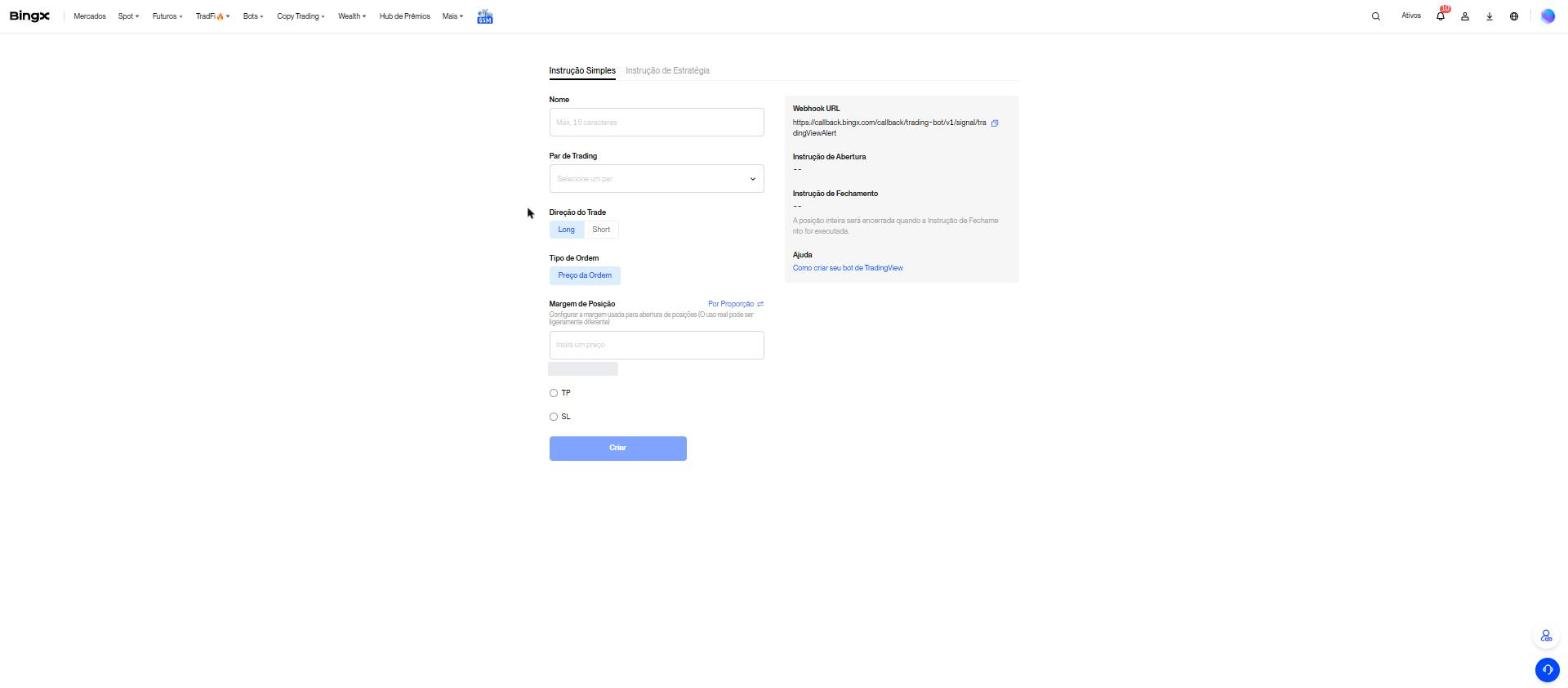Switch to Instrução Simples tab
The width and height of the screenshot is (1568, 688).
[582, 71]
